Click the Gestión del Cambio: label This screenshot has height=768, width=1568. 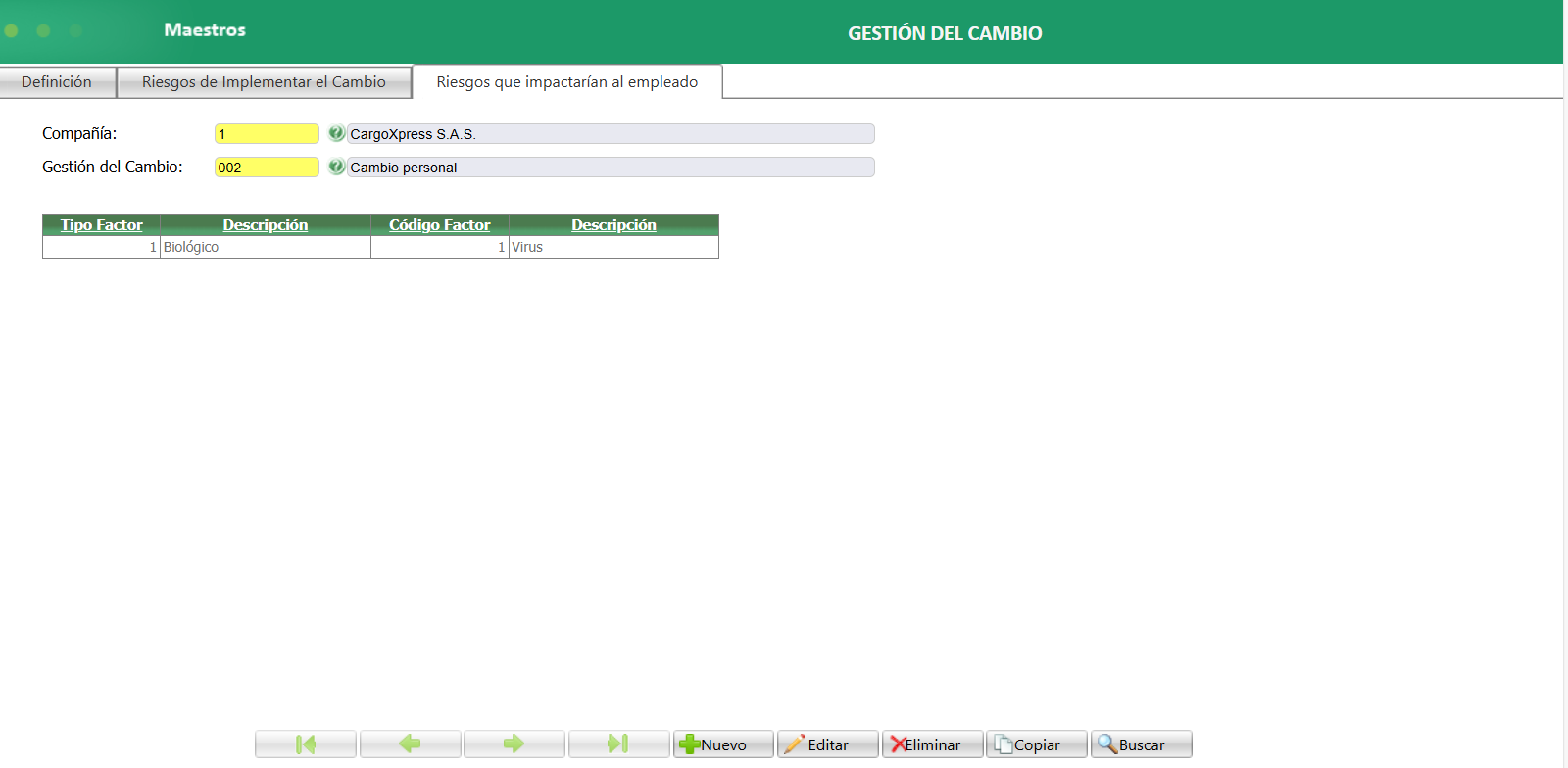113,167
